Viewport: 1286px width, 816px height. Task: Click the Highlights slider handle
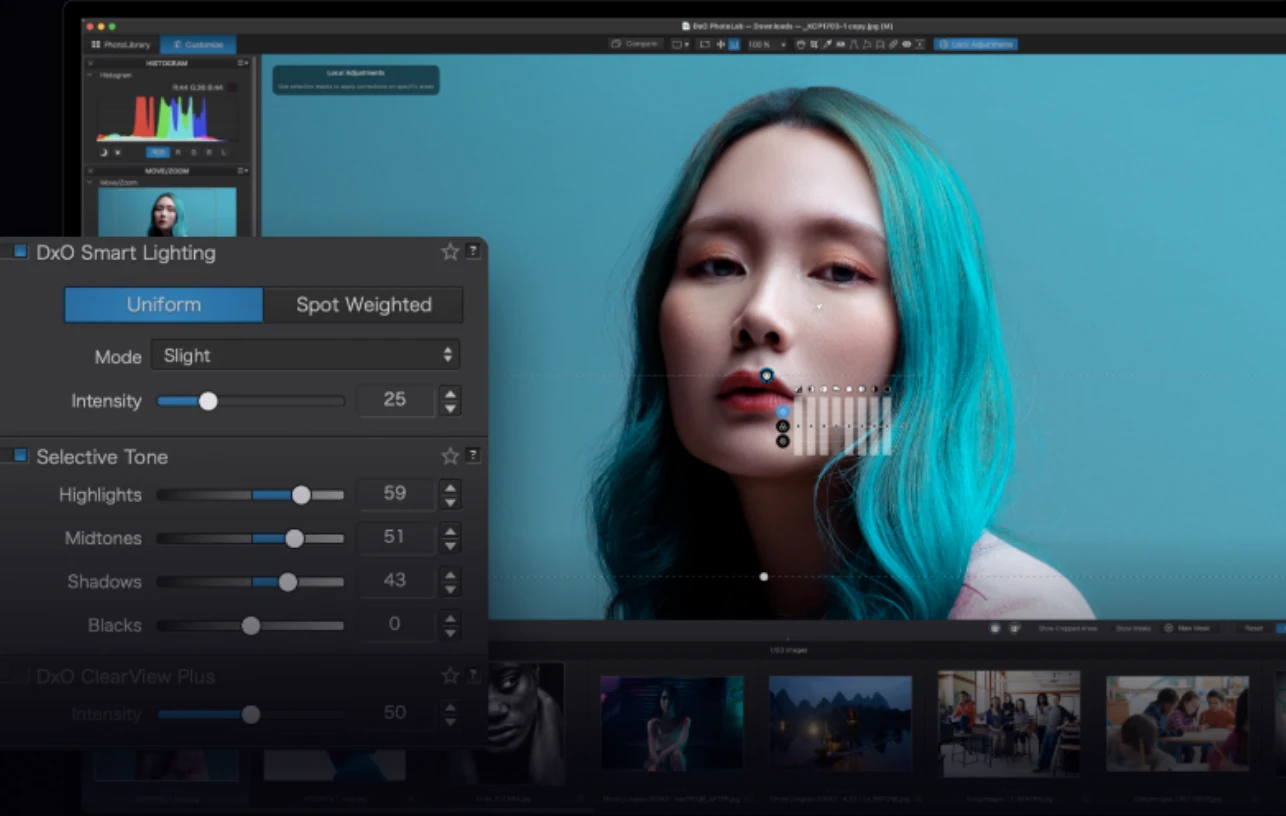coord(301,495)
